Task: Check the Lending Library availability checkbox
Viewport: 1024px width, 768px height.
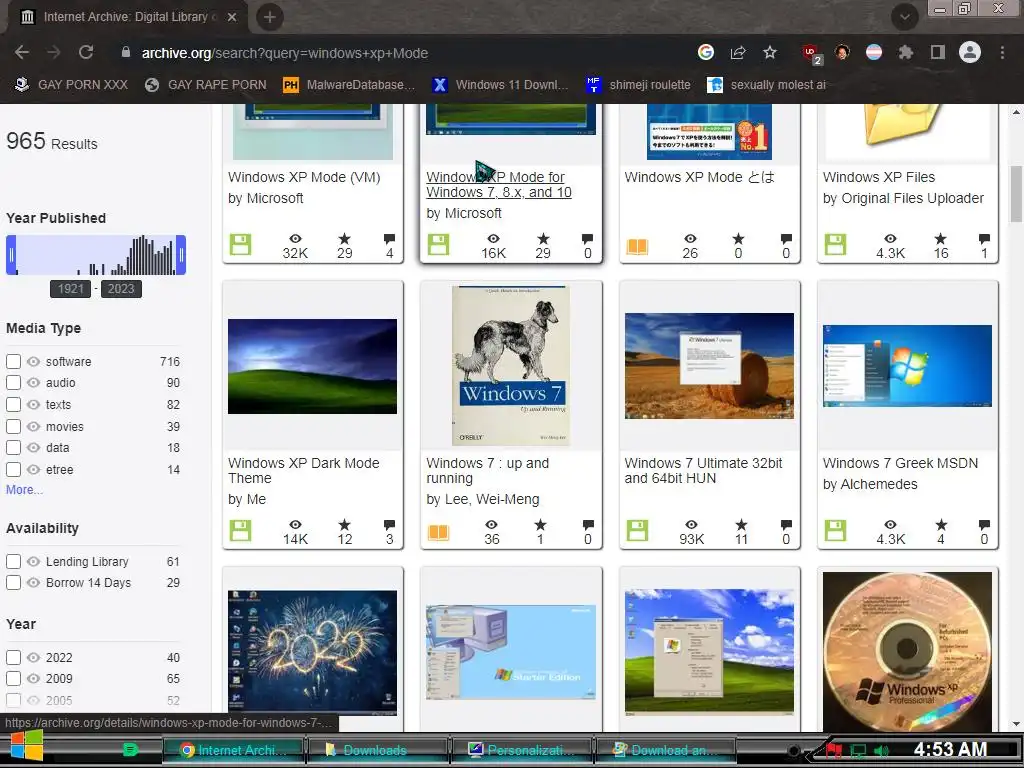Action: [13, 561]
